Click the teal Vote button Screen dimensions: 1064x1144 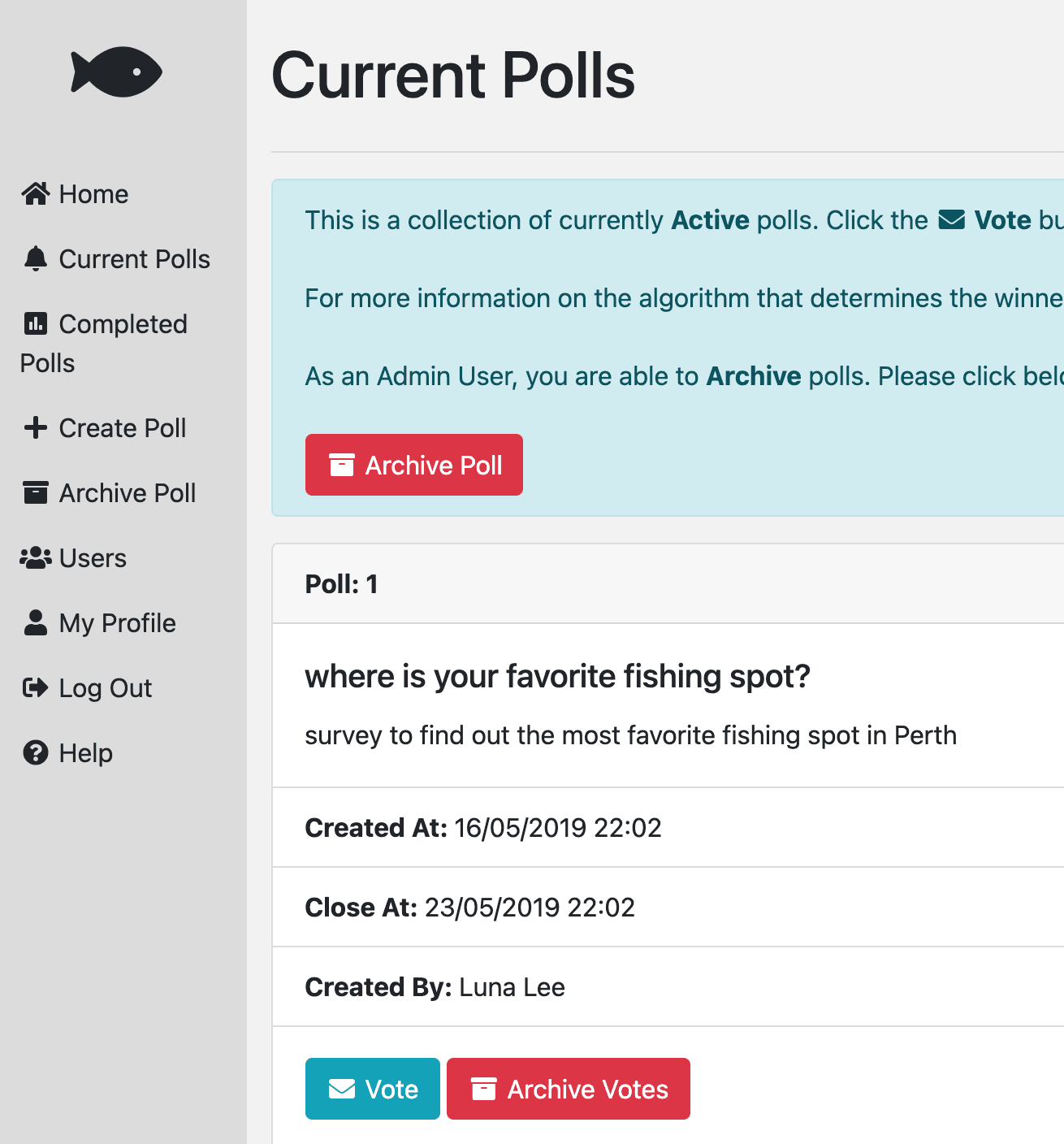coord(373,1089)
